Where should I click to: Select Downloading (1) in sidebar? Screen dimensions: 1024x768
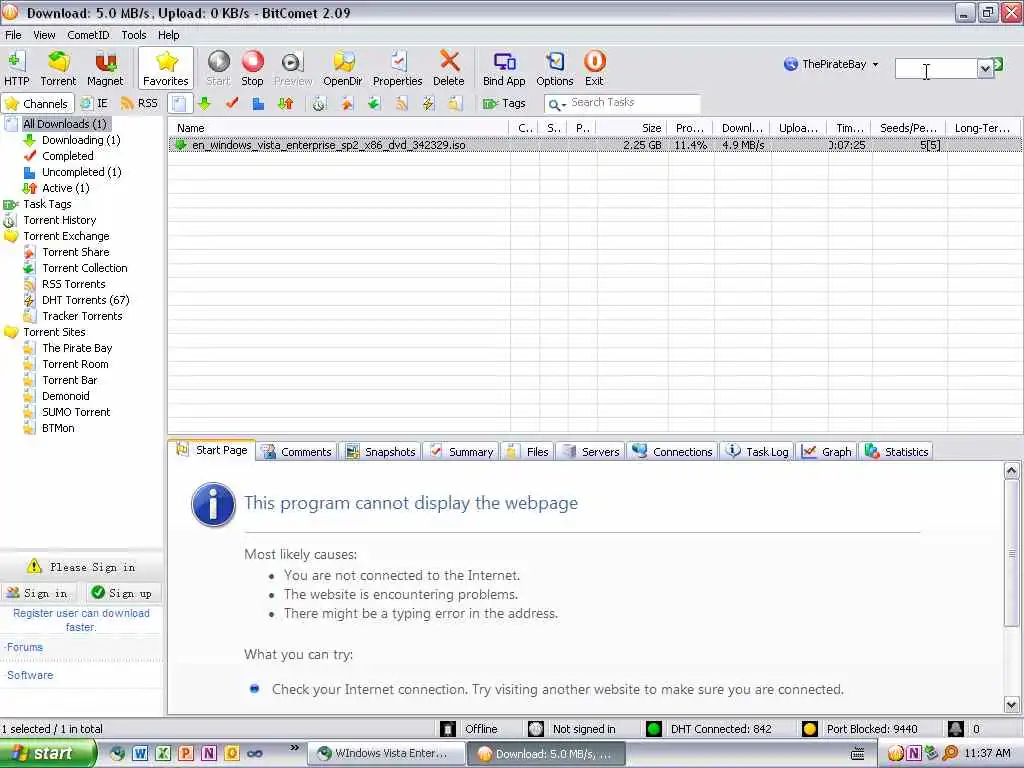(81, 140)
